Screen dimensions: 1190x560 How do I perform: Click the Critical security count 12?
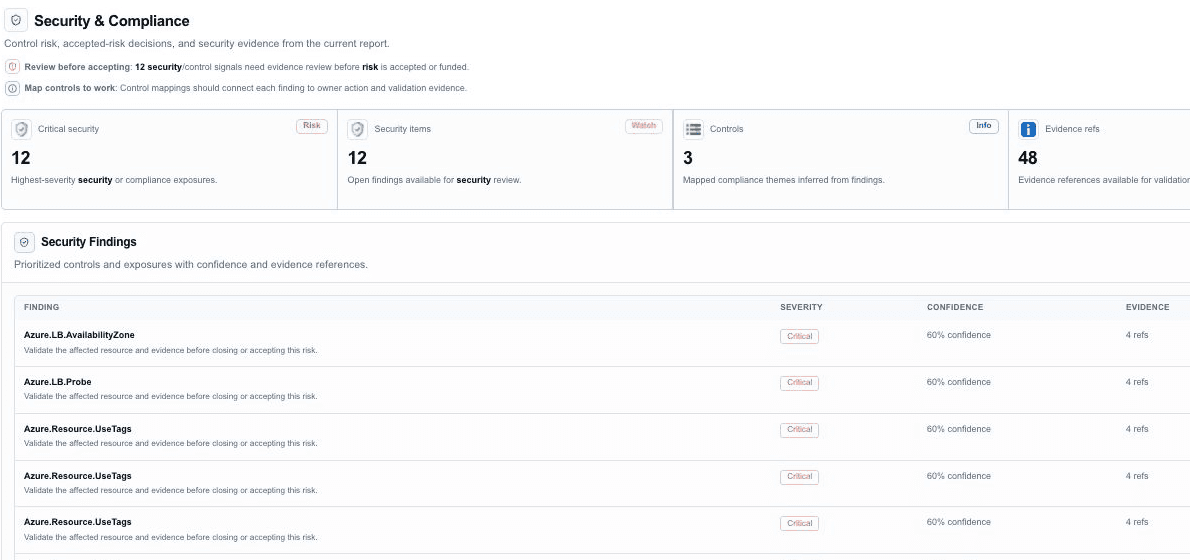21,158
